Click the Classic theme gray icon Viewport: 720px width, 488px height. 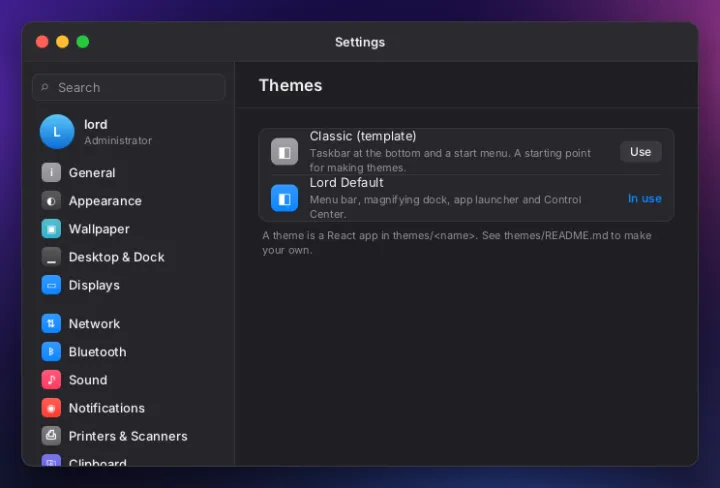point(284,151)
